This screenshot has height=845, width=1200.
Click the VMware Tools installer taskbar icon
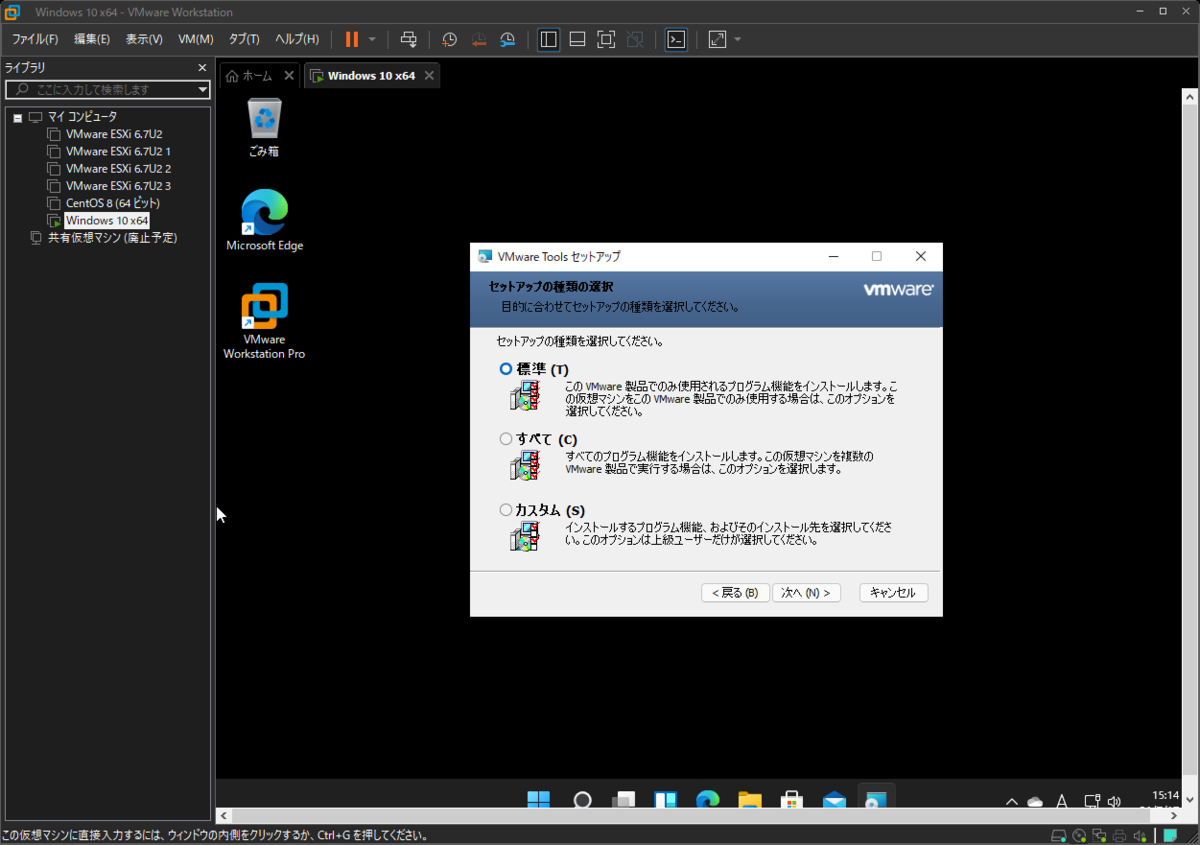click(876, 799)
